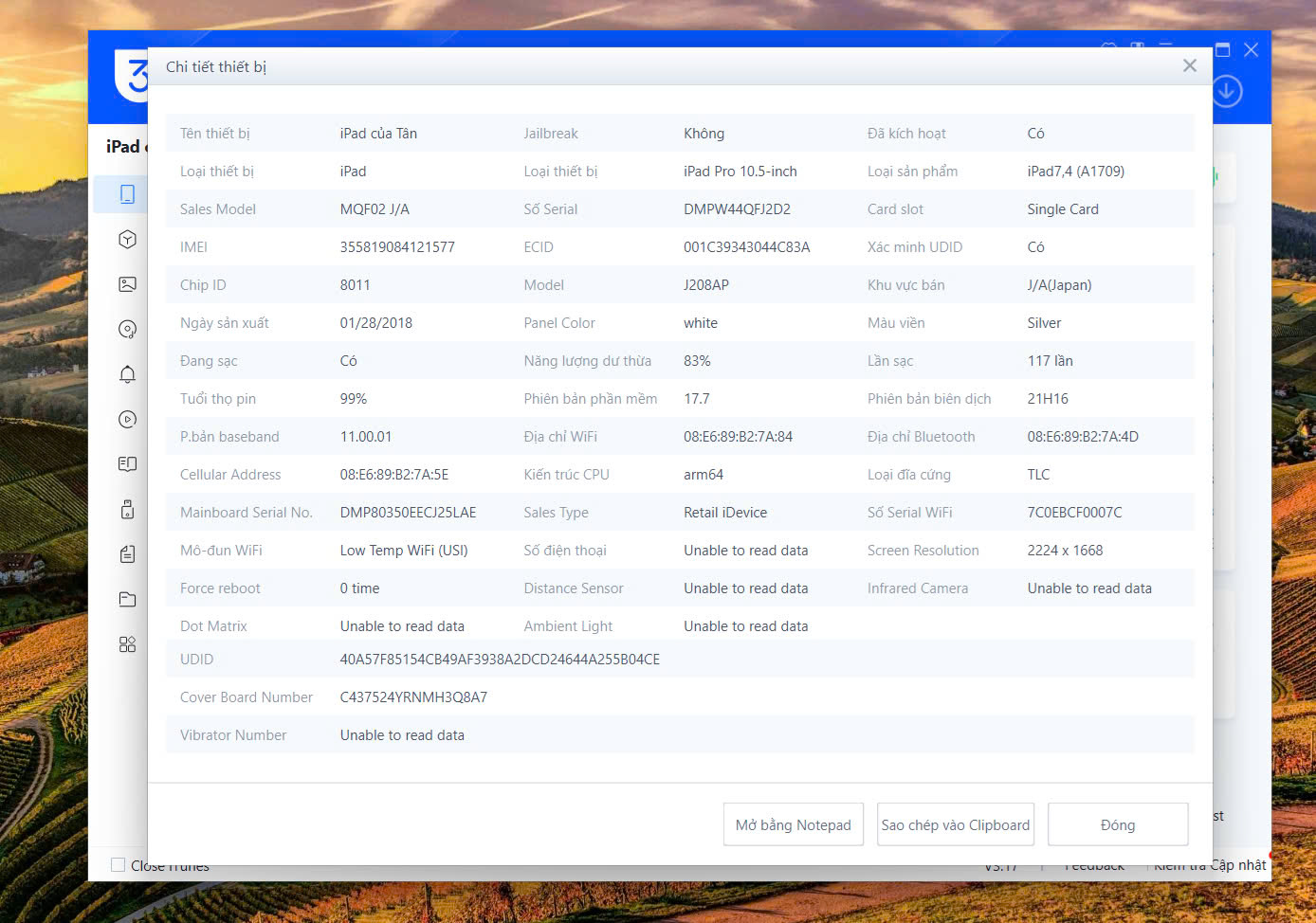The width and height of the screenshot is (1316, 923).
Task: Select Panel Color value white
Action: [x=701, y=323]
